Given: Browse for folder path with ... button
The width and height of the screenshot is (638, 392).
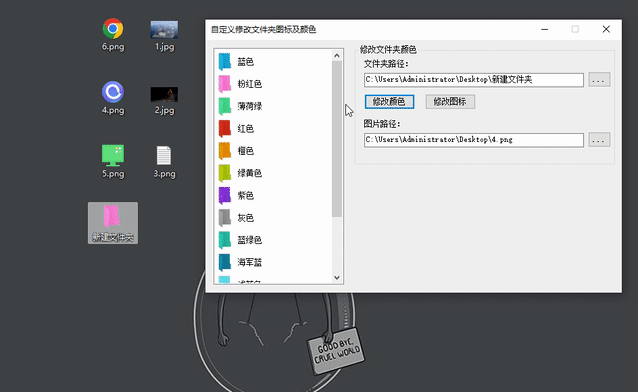Looking at the screenshot, I should click(x=599, y=80).
